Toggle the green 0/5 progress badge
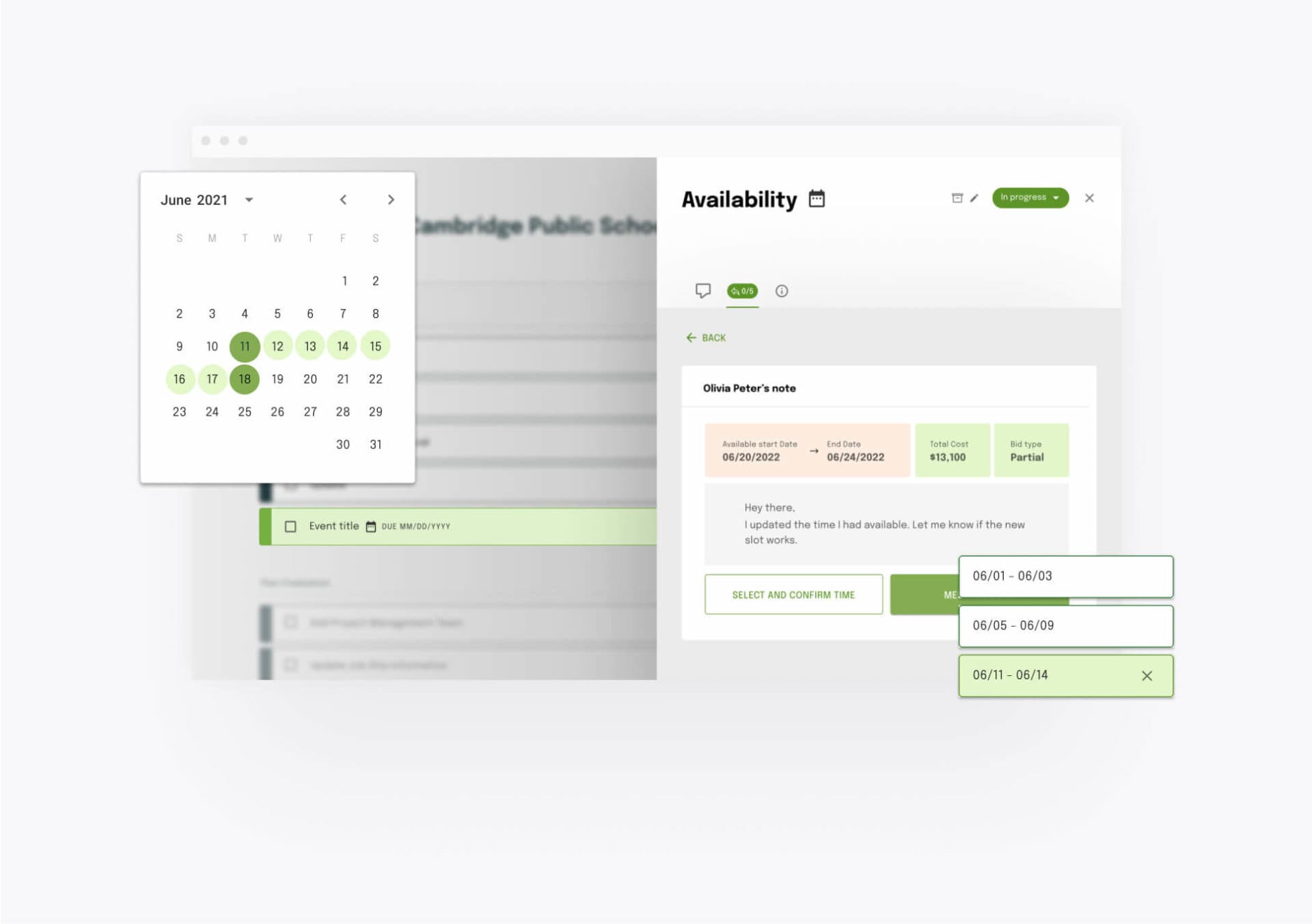This screenshot has width=1312, height=924. click(x=742, y=291)
